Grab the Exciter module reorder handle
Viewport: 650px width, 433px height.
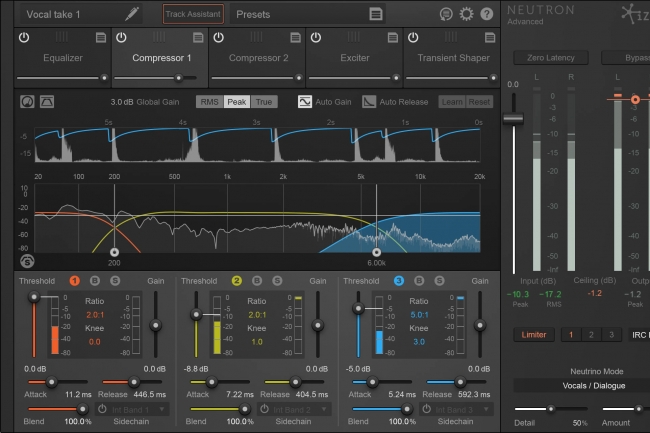[x=354, y=37]
